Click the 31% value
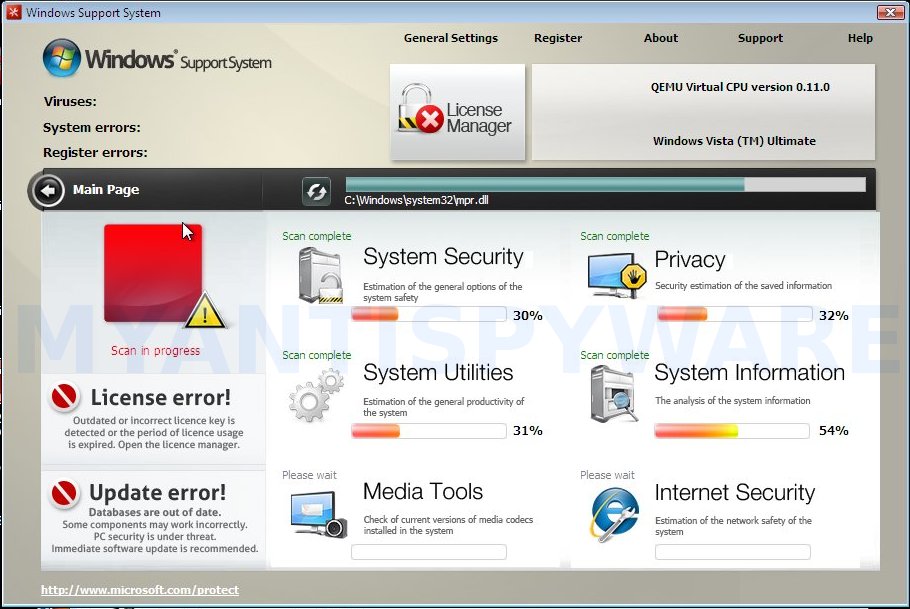Image resolution: width=910 pixels, height=609 pixels. pos(528,431)
